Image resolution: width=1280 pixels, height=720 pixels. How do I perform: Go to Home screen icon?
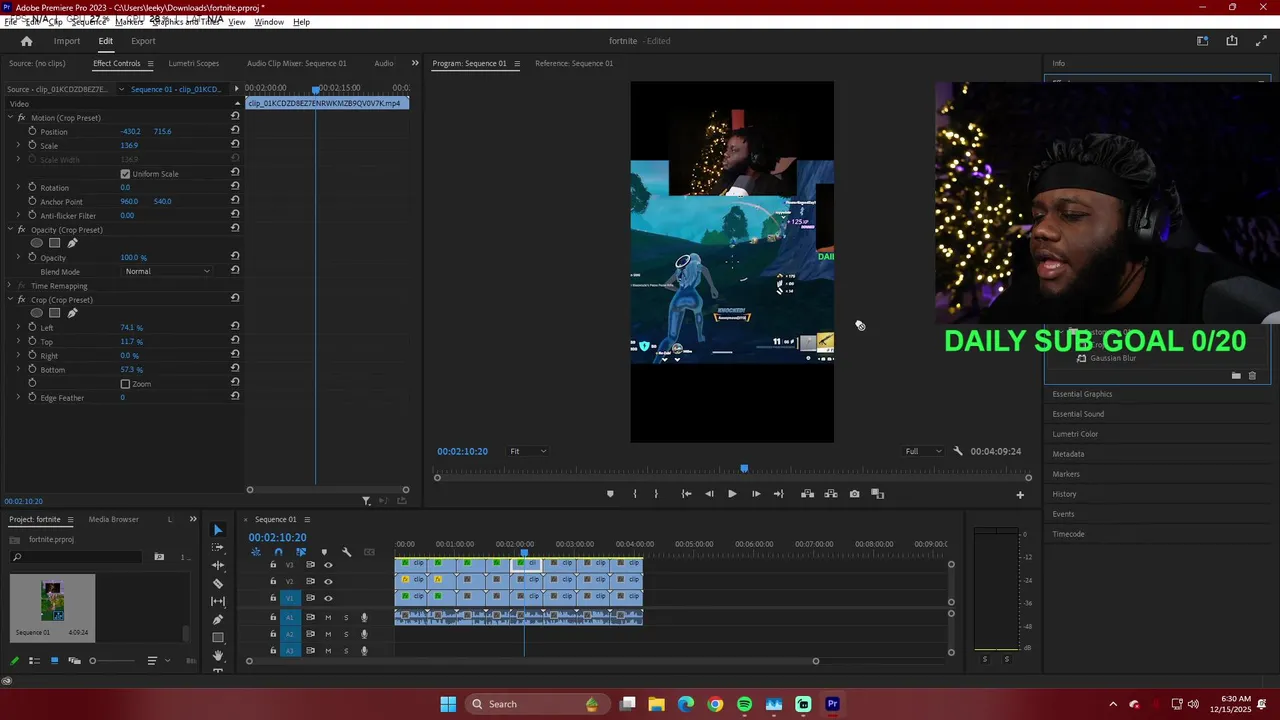pos(27,41)
